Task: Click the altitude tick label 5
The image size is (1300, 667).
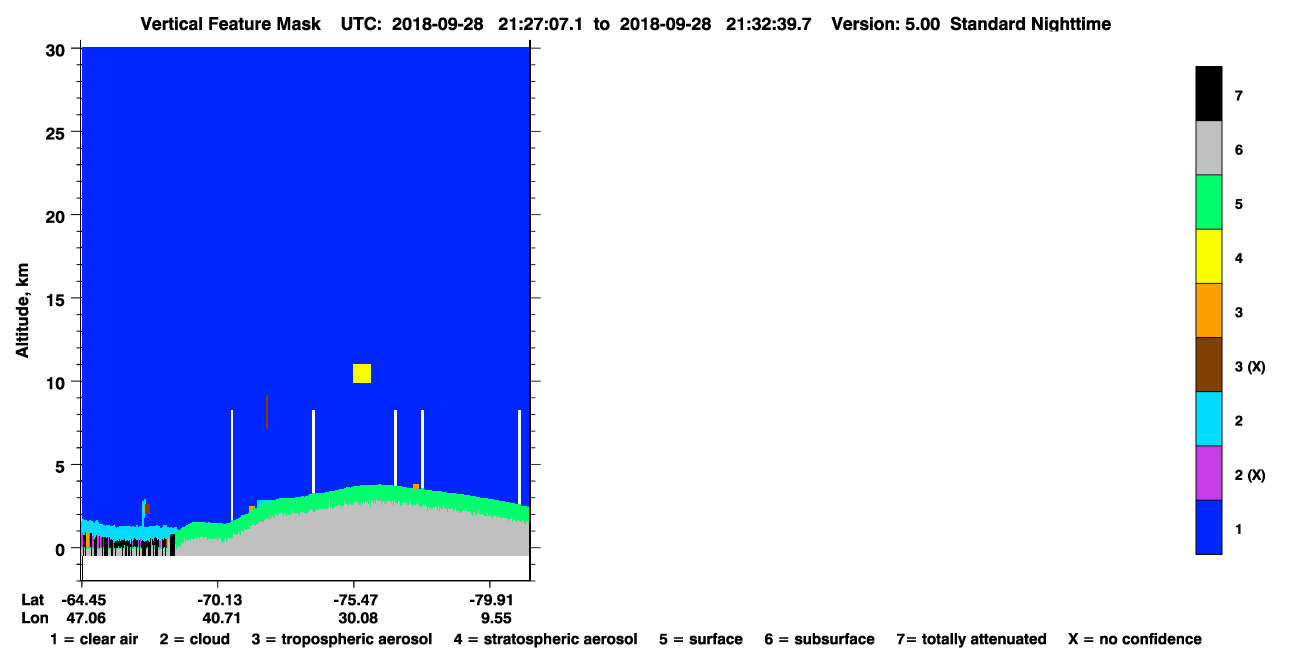Action: (62, 465)
